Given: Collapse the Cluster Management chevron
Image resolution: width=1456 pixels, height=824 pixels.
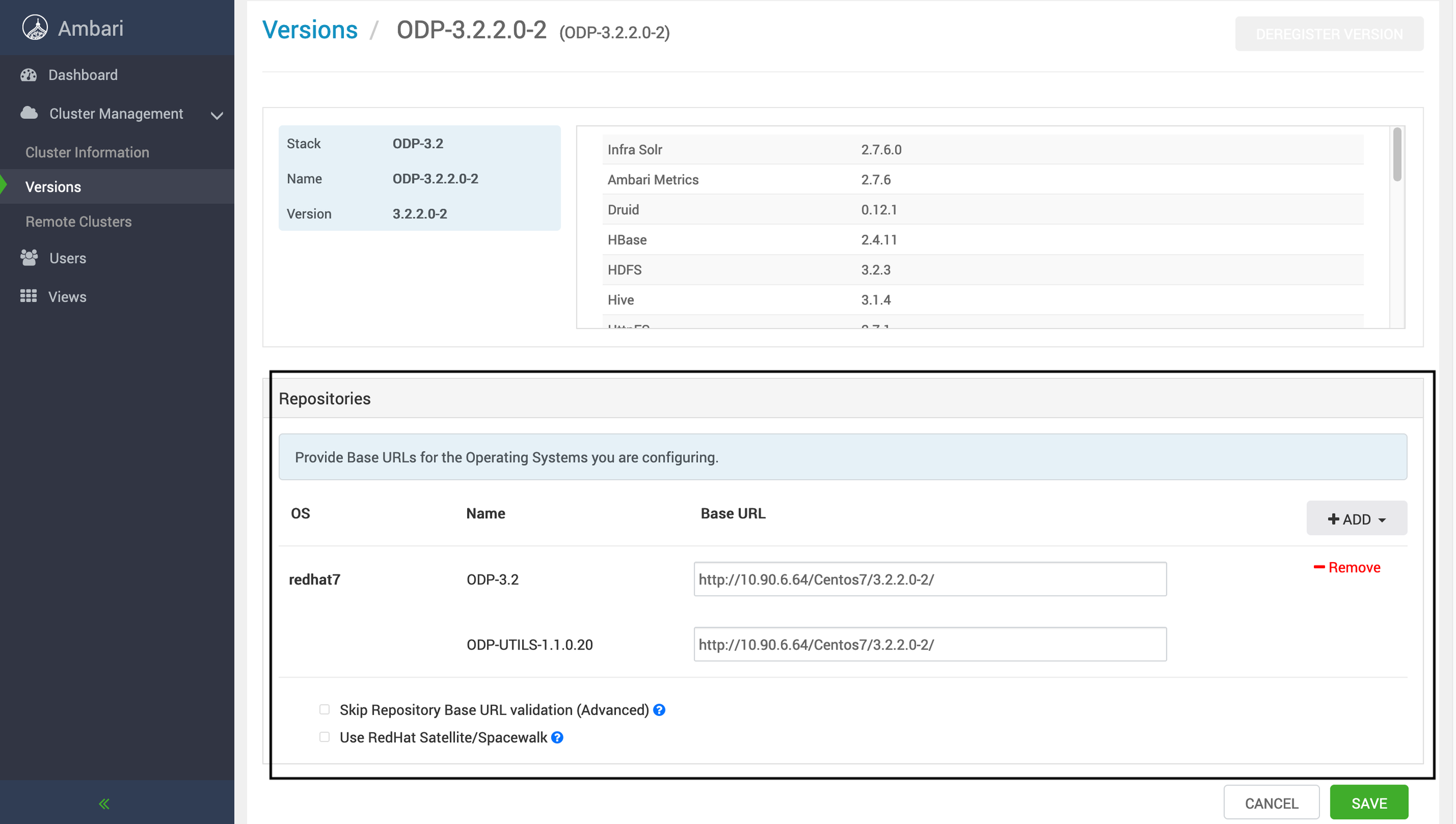Looking at the screenshot, I should coord(217,115).
